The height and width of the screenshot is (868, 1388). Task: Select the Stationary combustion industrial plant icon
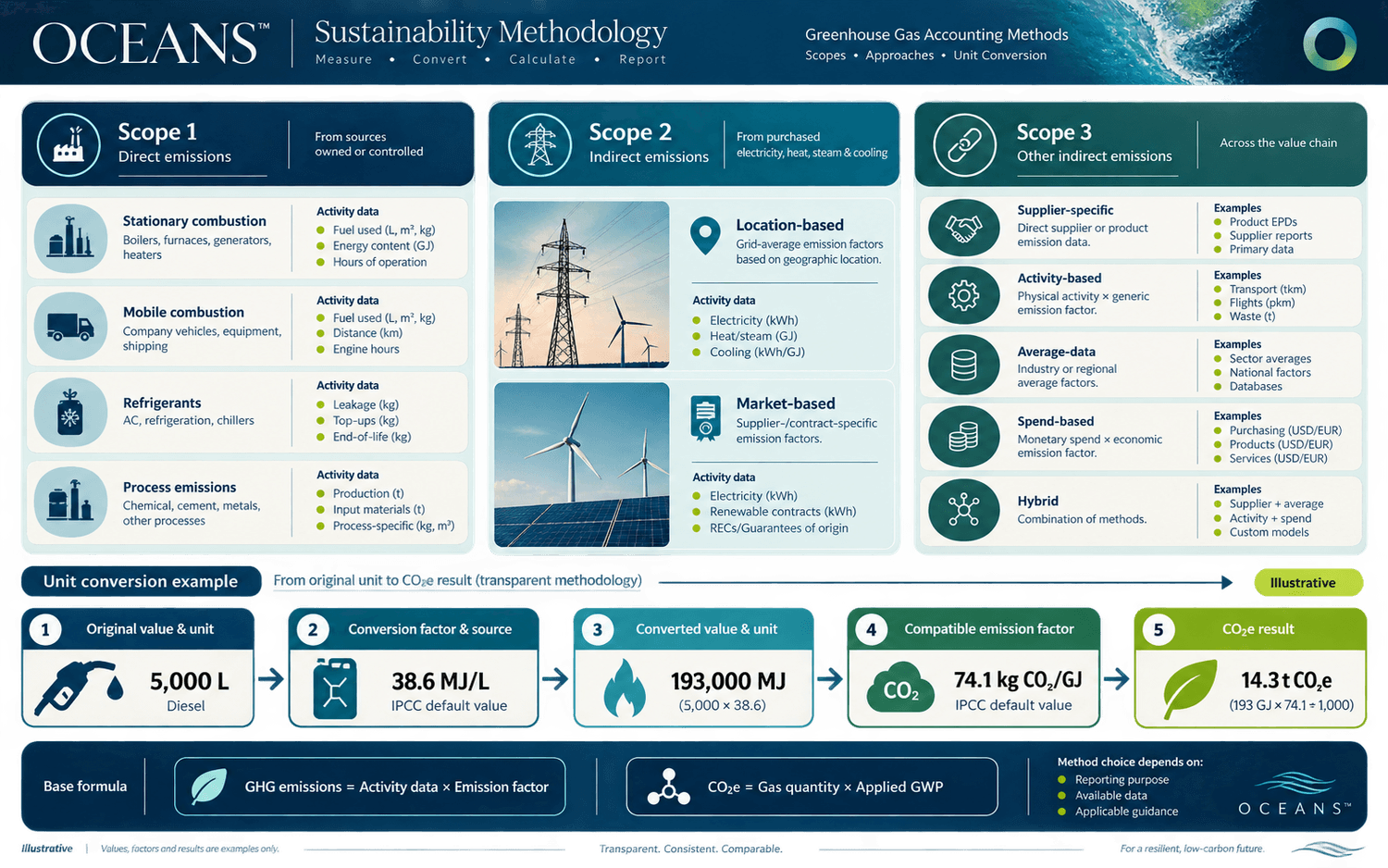point(70,238)
